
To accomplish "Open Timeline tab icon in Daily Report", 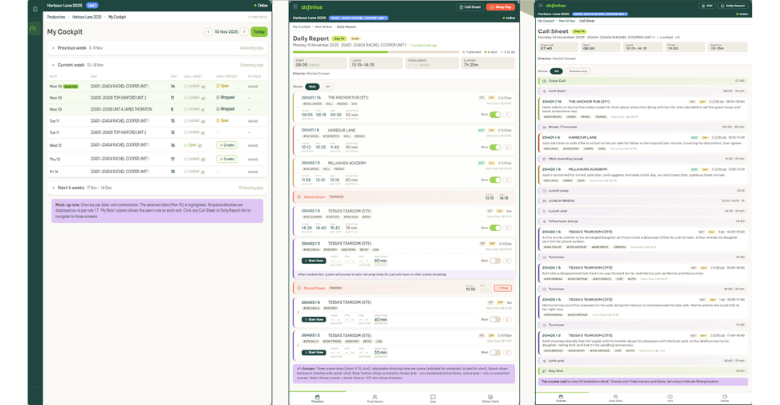I will click(x=317, y=397).
